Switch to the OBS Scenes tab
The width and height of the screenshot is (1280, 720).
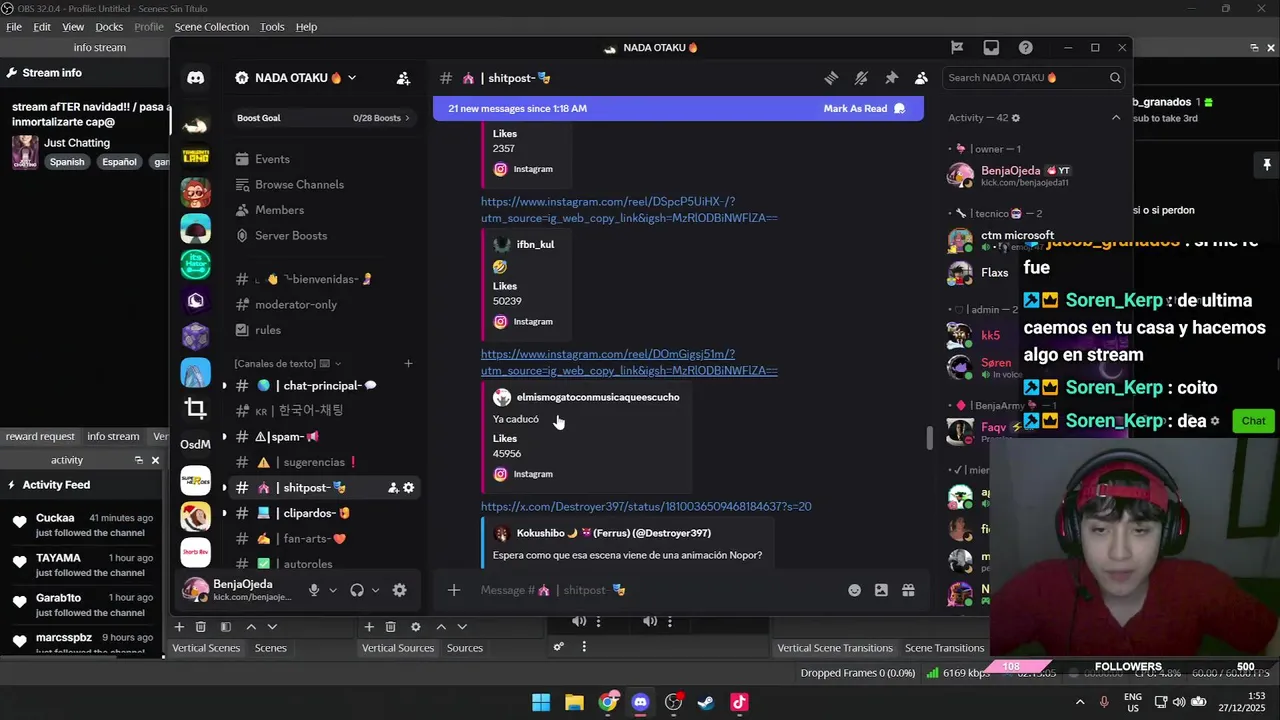click(270, 648)
